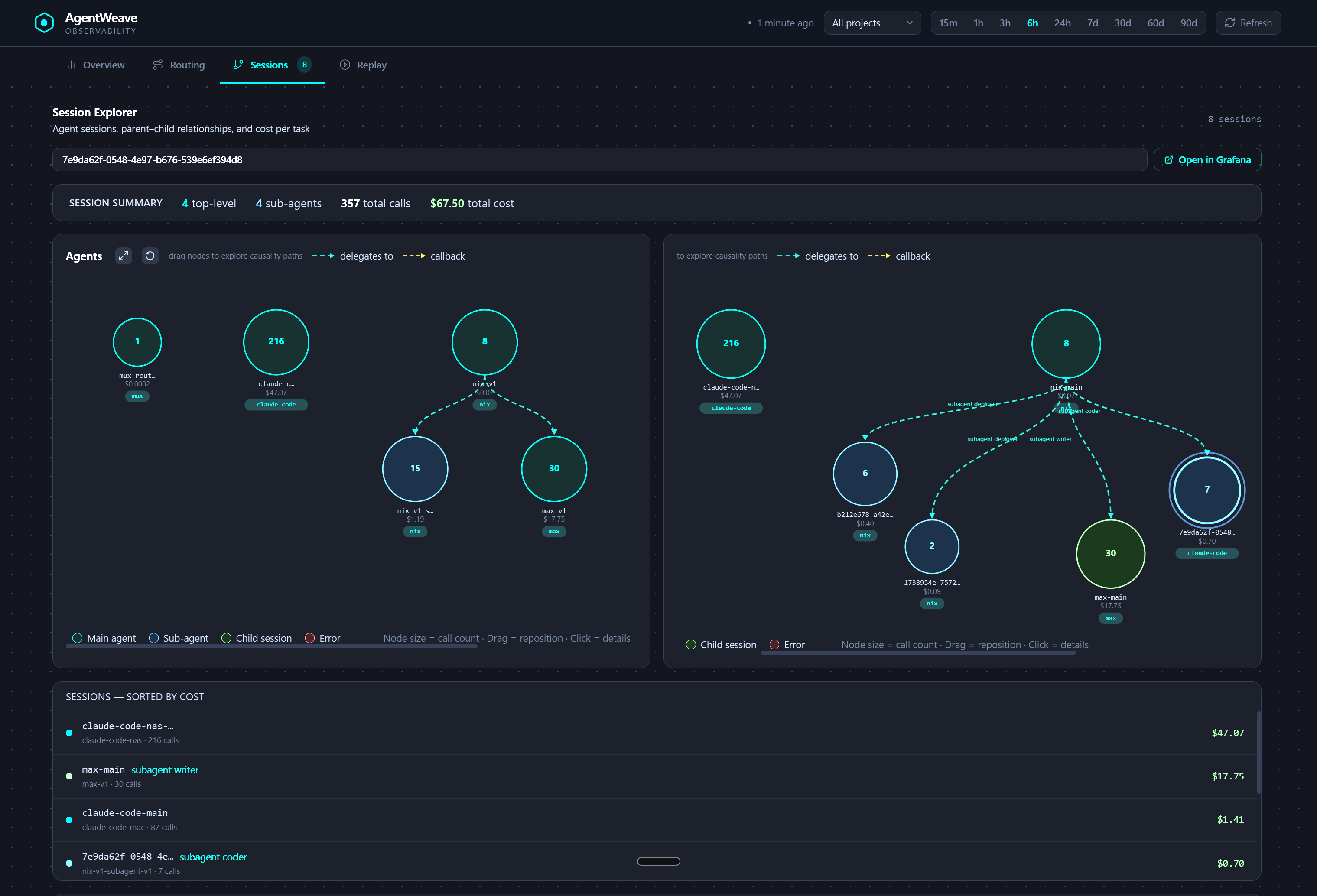Image resolution: width=1317 pixels, height=896 pixels.
Task: Select the 15m time range
Action: 948,23
